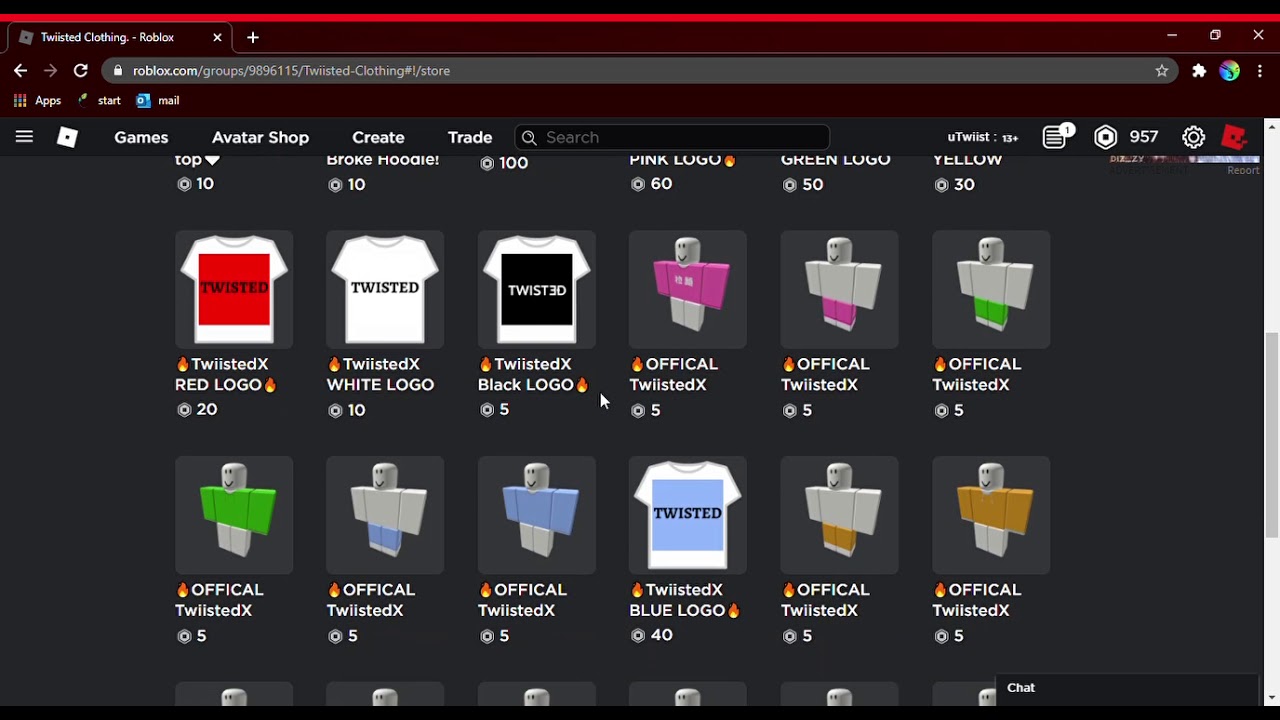Click the Roblox logo home icon
This screenshot has width=1280, height=720.
[x=67, y=137]
